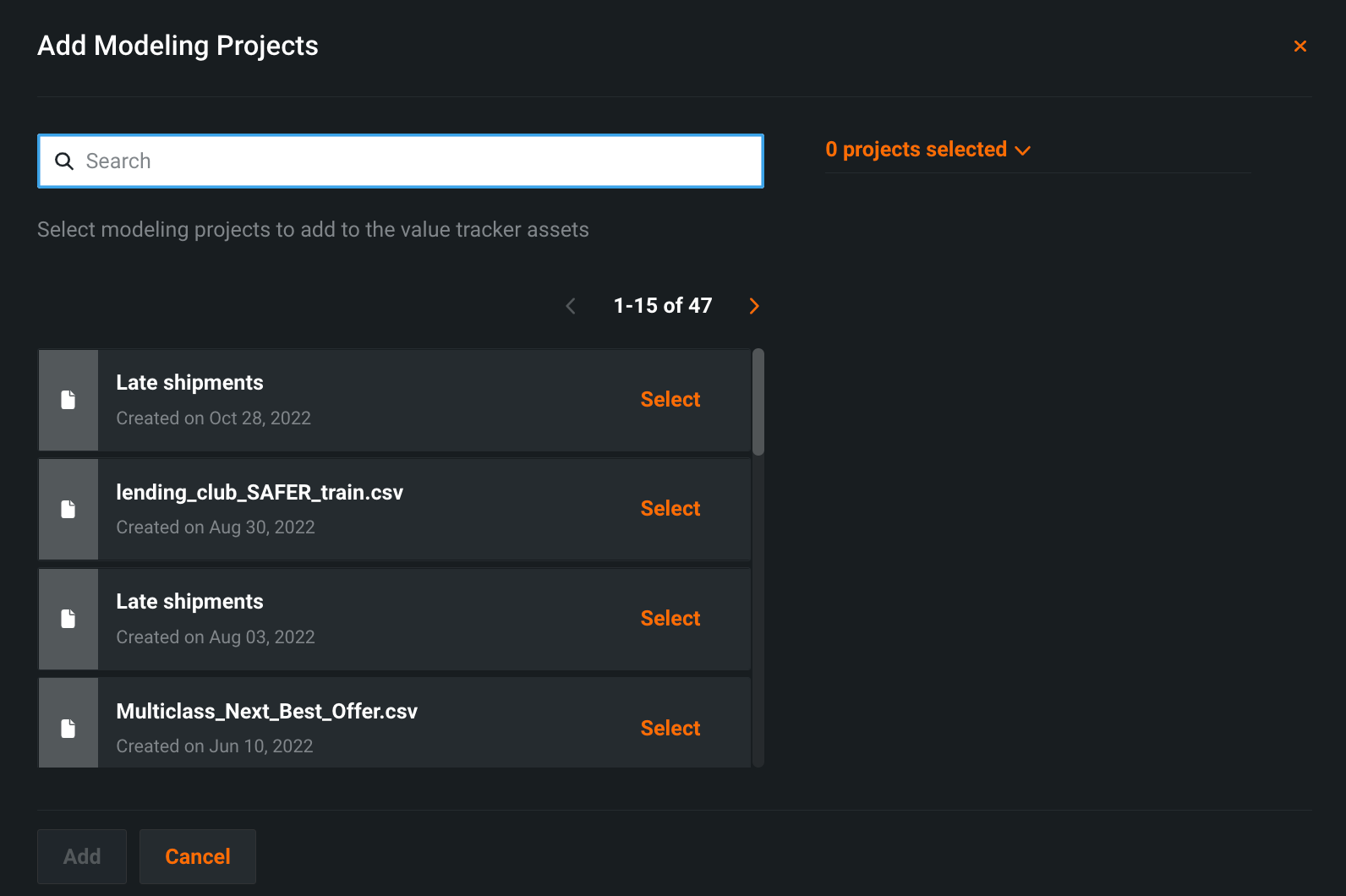Click the lending_club_SAFER_train.csv project name
Screen dimensions: 1346x896
(260, 493)
